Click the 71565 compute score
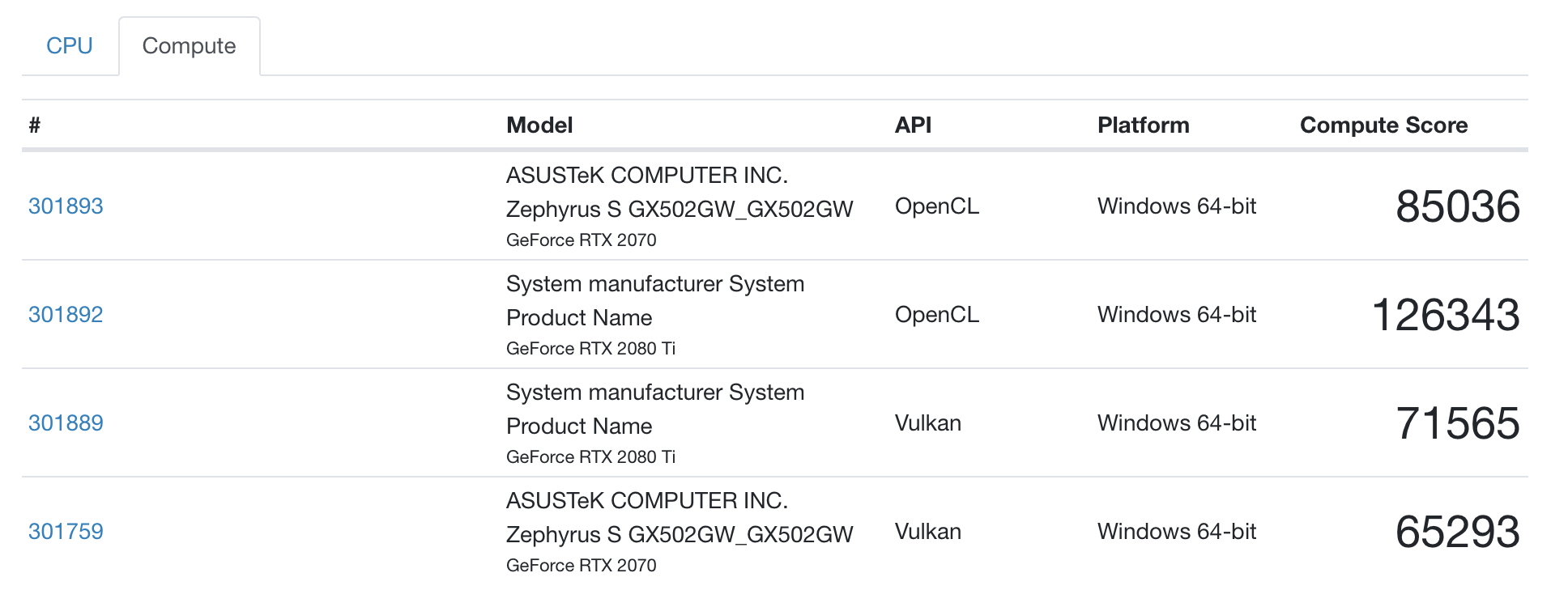Screen dimensions: 1568x607 (x=1457, y=424)
